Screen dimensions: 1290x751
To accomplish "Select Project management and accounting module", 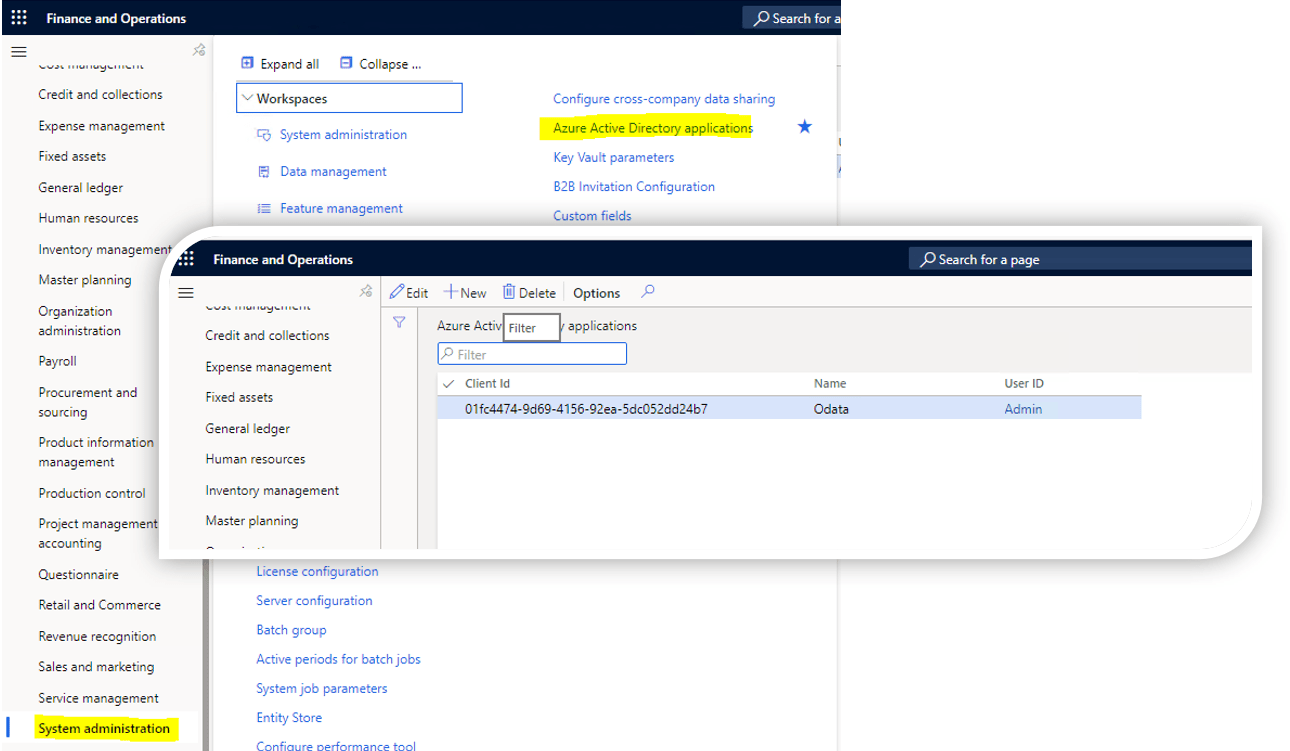I will click(98, 533).
